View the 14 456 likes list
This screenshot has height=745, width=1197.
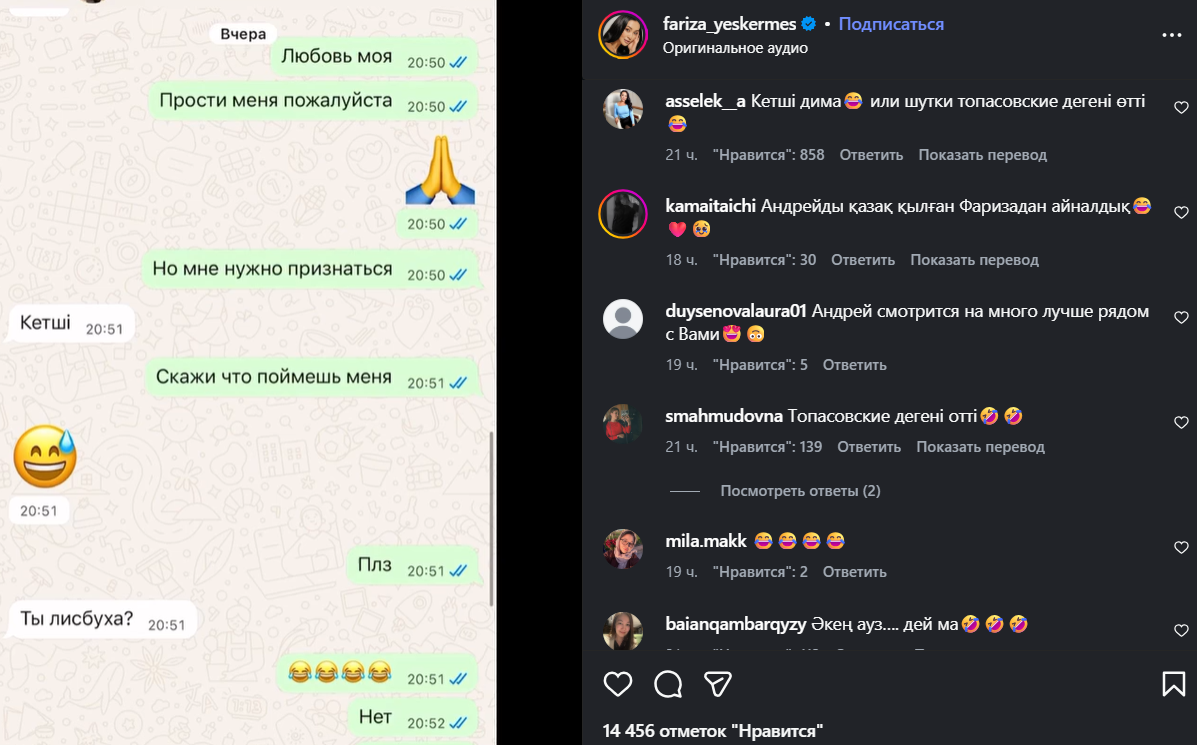tap(712, 730)
